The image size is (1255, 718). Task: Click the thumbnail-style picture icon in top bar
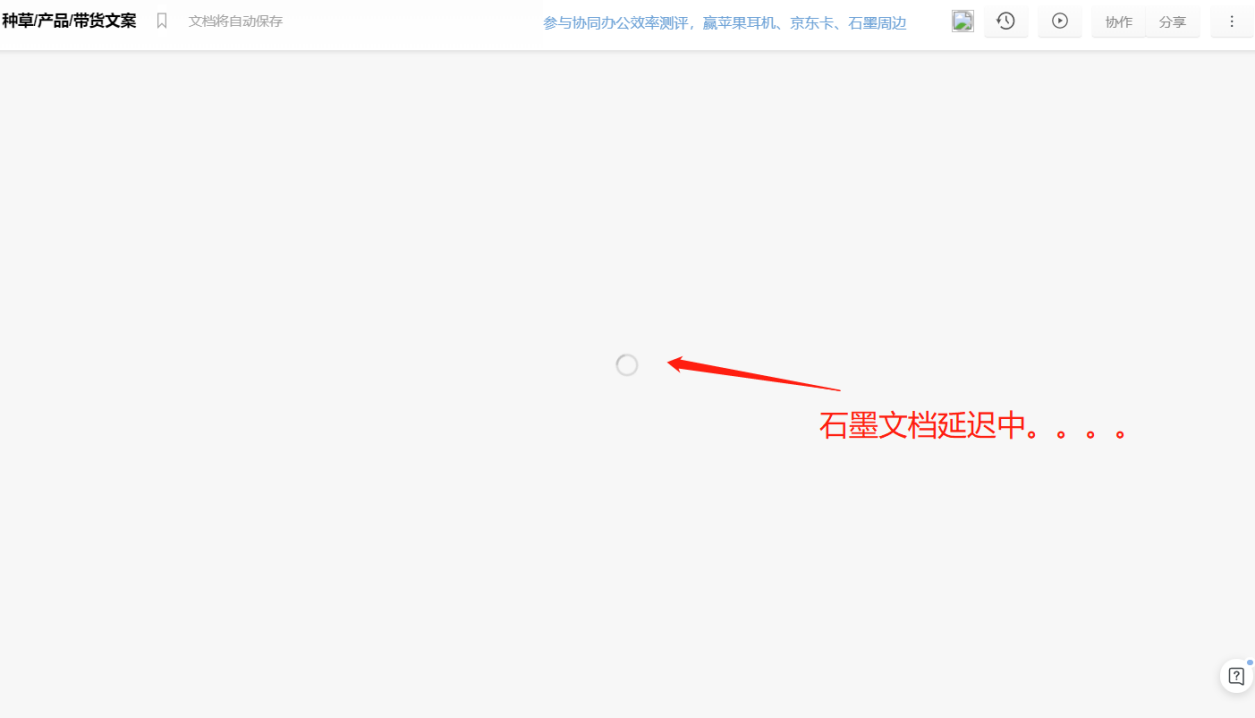pos(961,20)
